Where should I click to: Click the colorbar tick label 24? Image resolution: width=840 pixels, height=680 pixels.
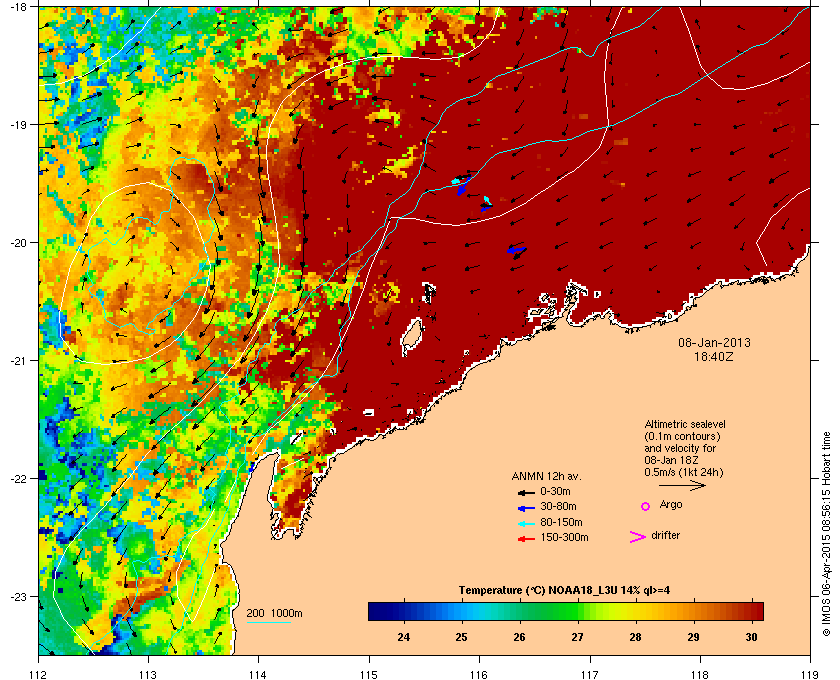[403, 637]
